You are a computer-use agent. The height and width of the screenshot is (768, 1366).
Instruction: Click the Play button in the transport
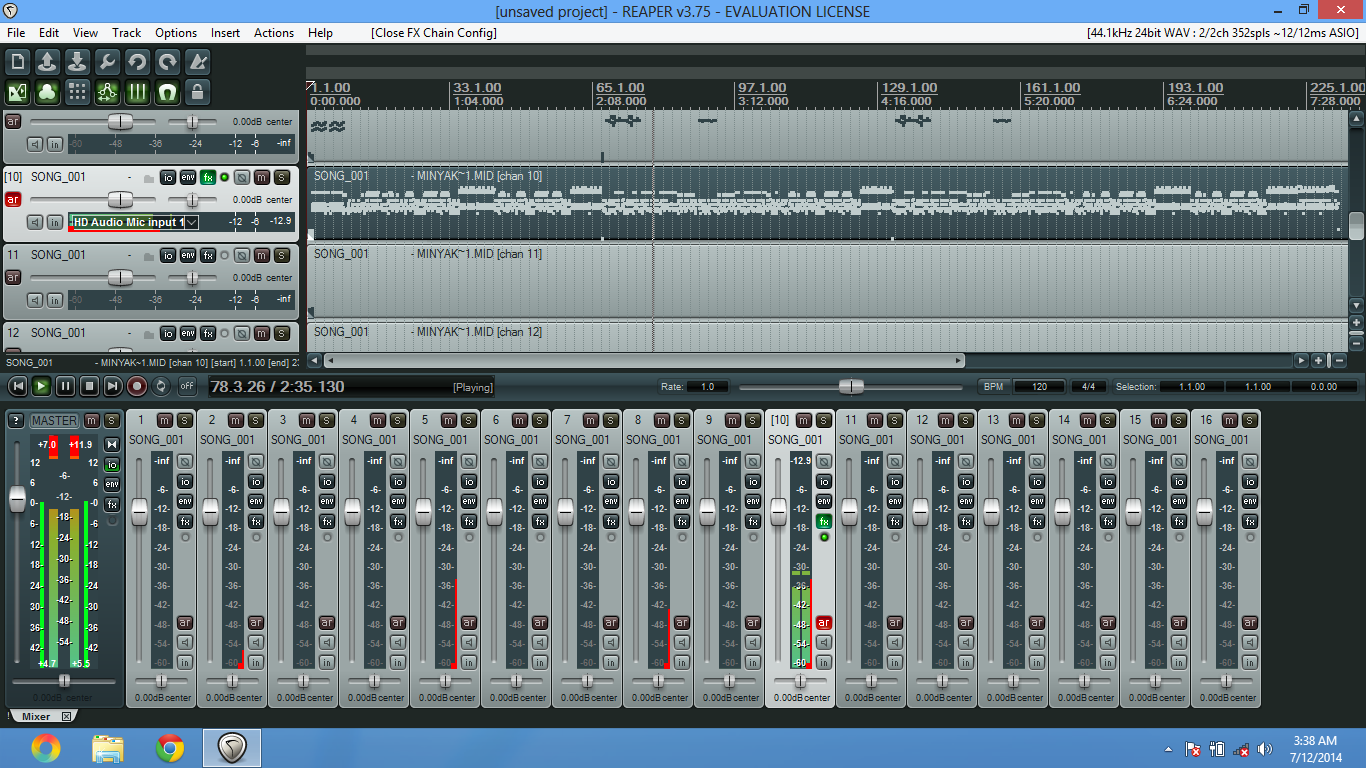click(41, 385)
